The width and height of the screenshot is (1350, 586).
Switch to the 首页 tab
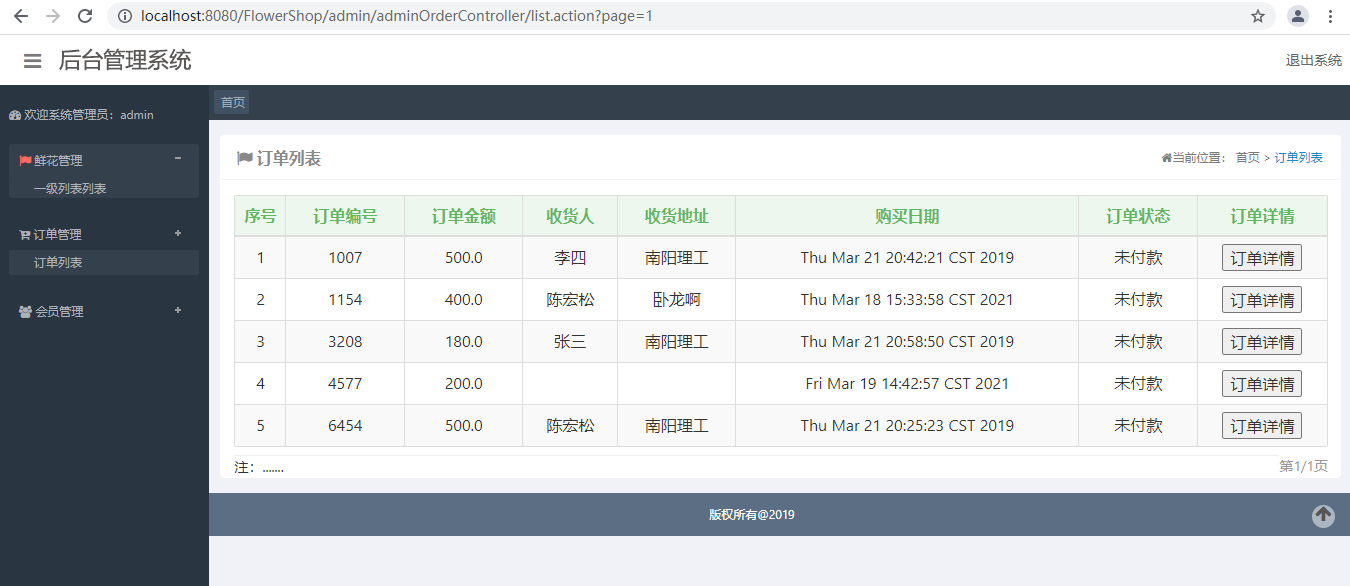pyautogui.click(x=232, y=102)
